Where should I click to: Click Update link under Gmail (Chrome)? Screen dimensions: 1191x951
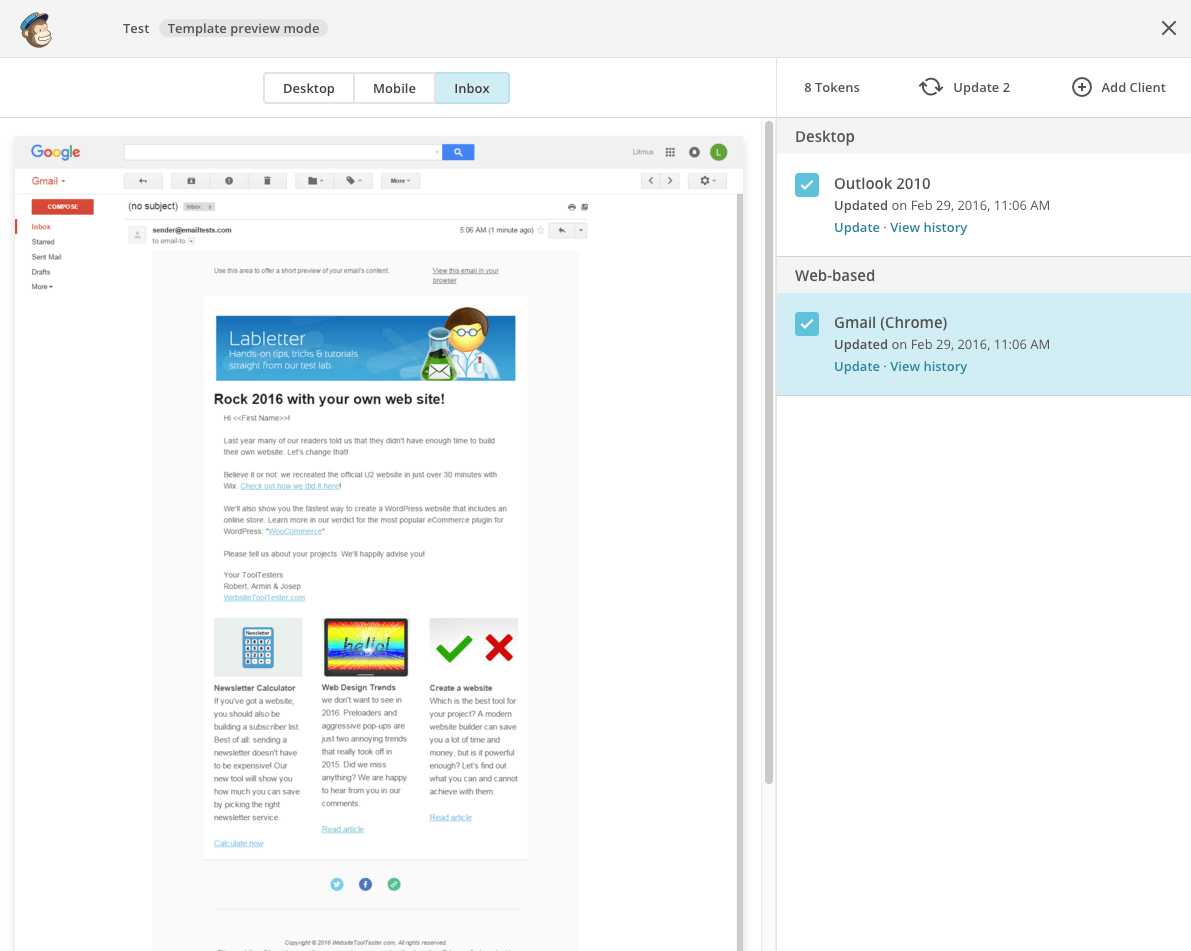856,367
